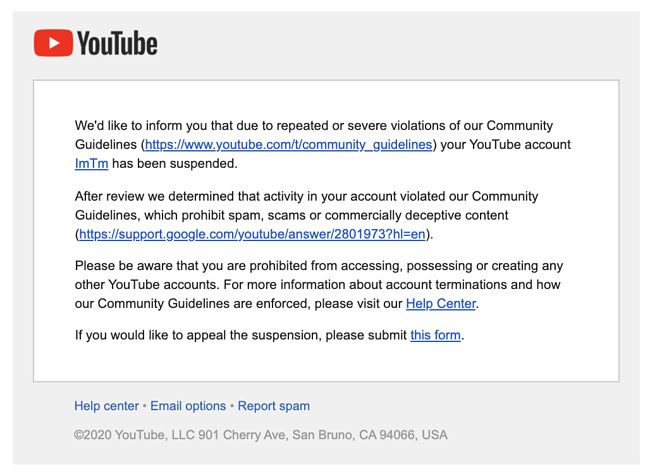Click the 'After review we determined' paragraph
Viewport: 650px width, 472px height.
[x=307, y=215]
